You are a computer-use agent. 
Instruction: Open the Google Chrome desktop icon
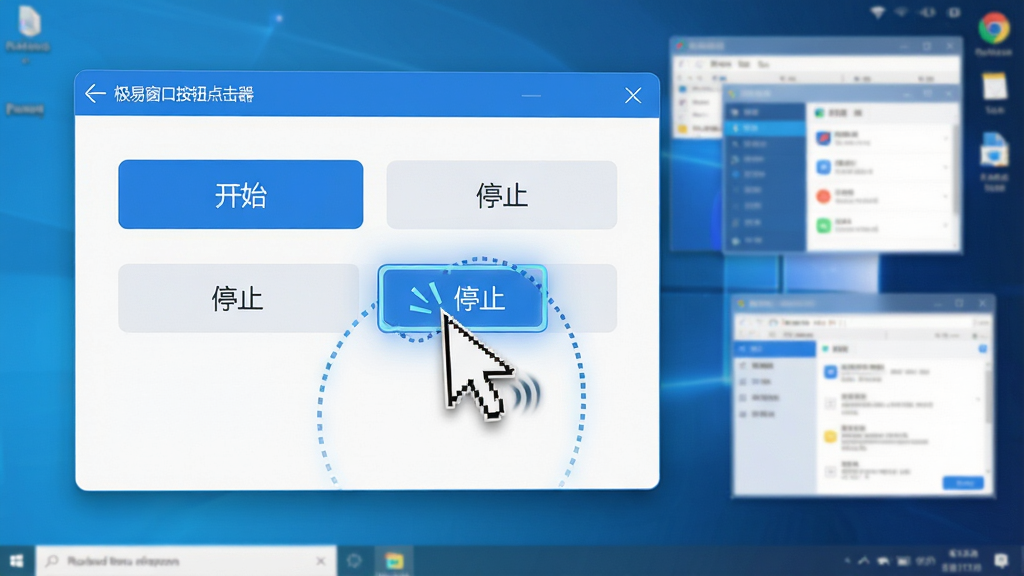click(994, 29)
